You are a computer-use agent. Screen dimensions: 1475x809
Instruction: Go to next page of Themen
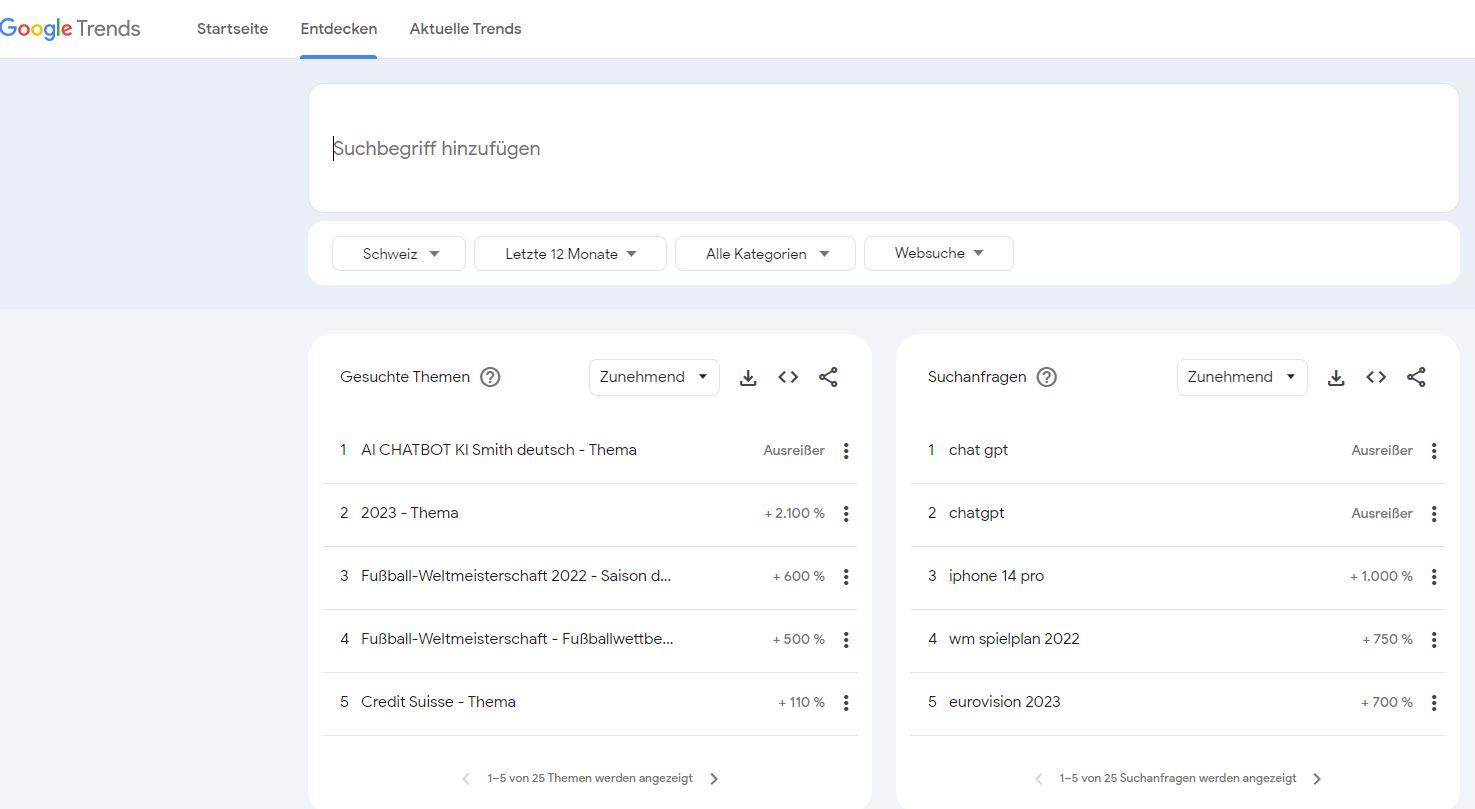(714, 779)
